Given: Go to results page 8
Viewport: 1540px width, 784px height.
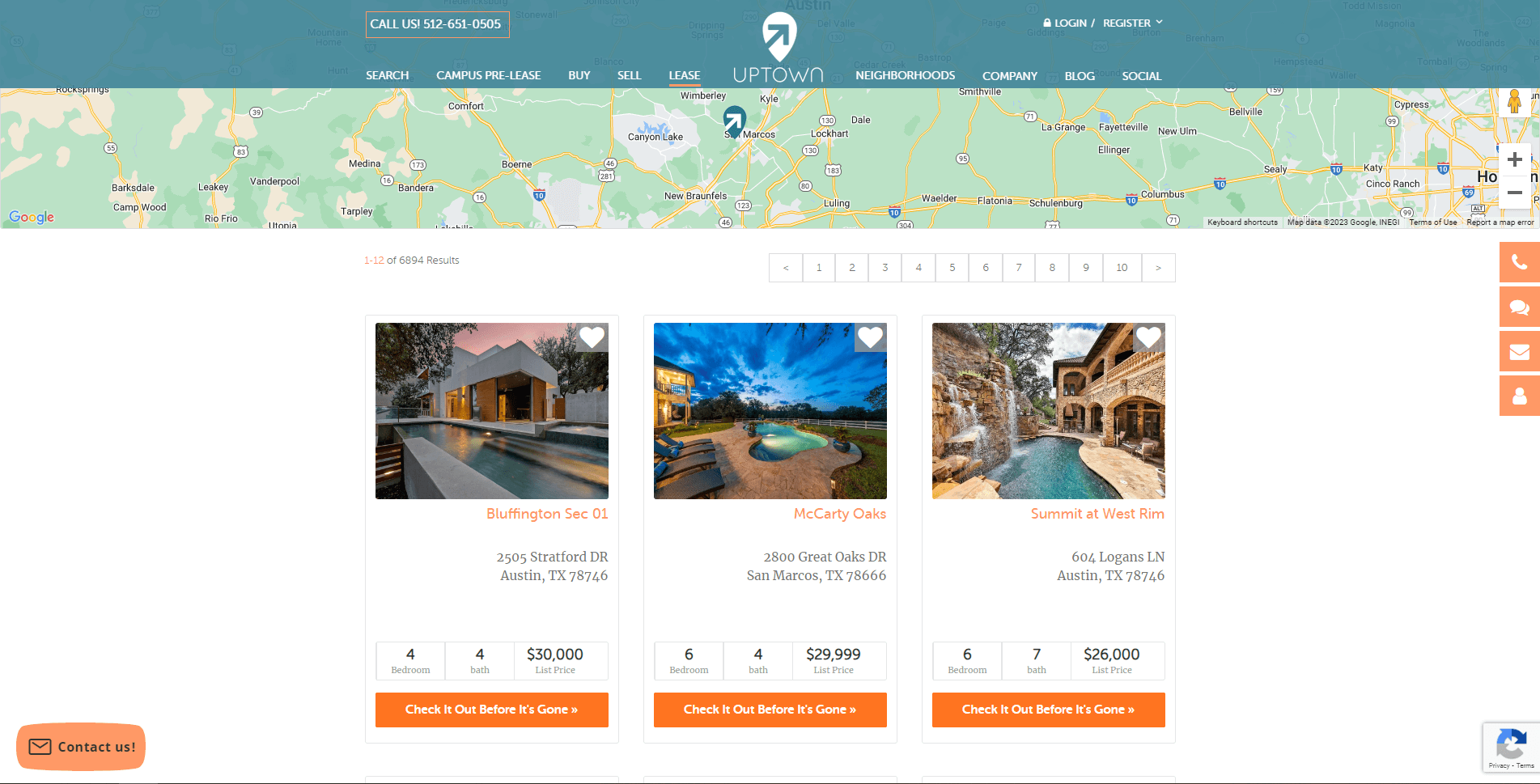Looking at the screenshot, I should tap(1052, 268).
